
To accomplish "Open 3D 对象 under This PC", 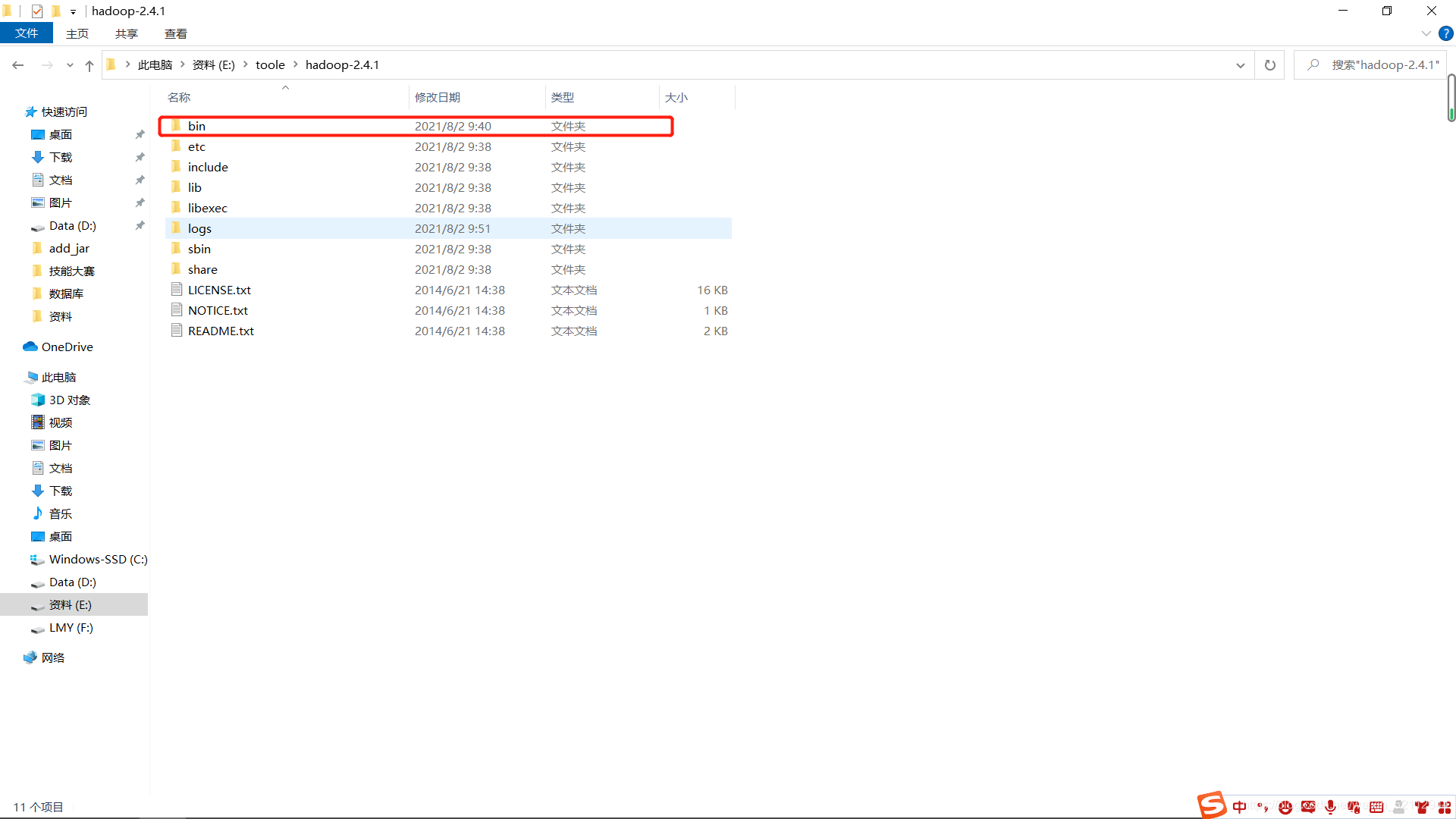I will click(69, 400).
